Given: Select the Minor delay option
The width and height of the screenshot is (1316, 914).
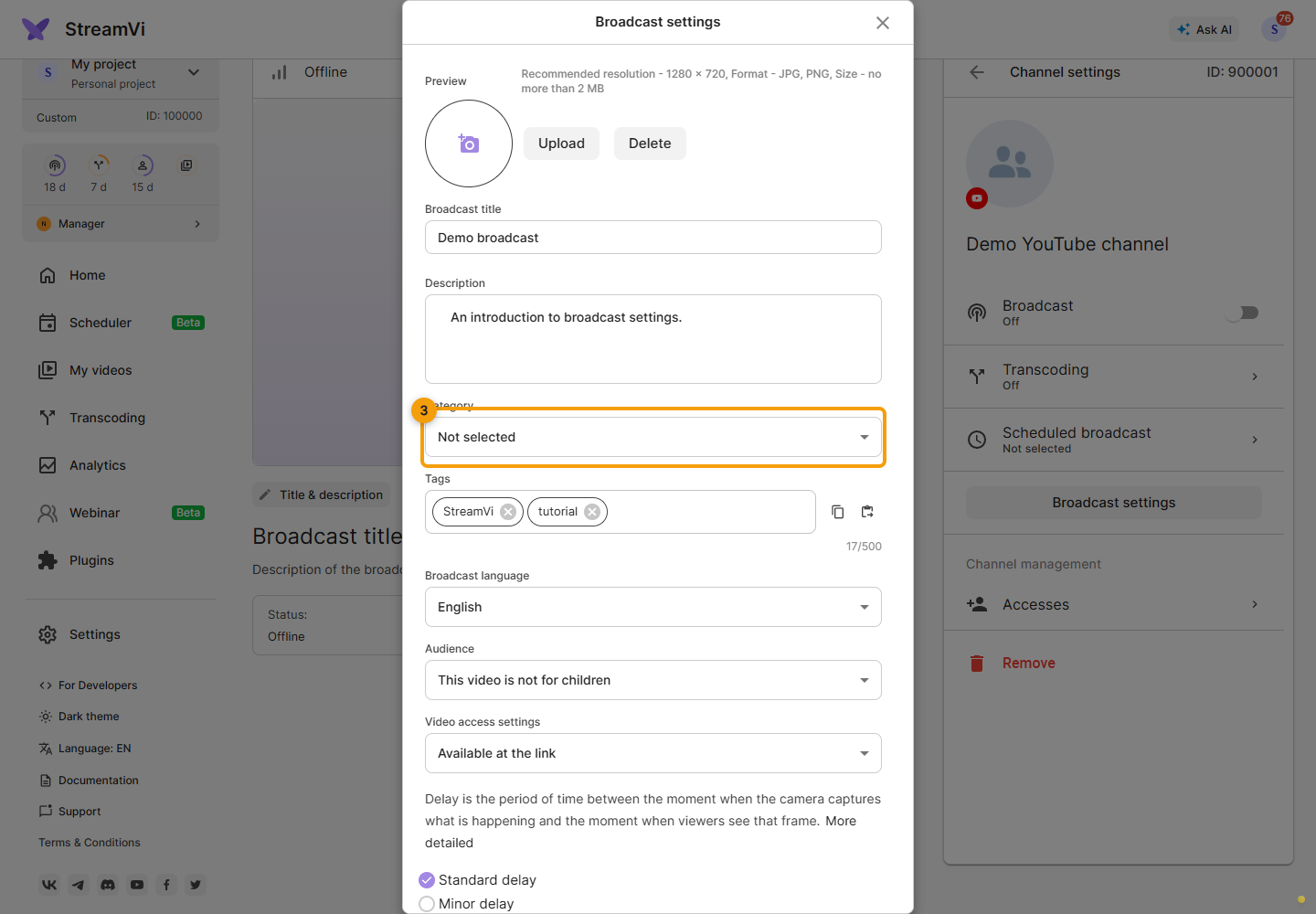Looking at the screenshot, I should (x=427, y=904).
